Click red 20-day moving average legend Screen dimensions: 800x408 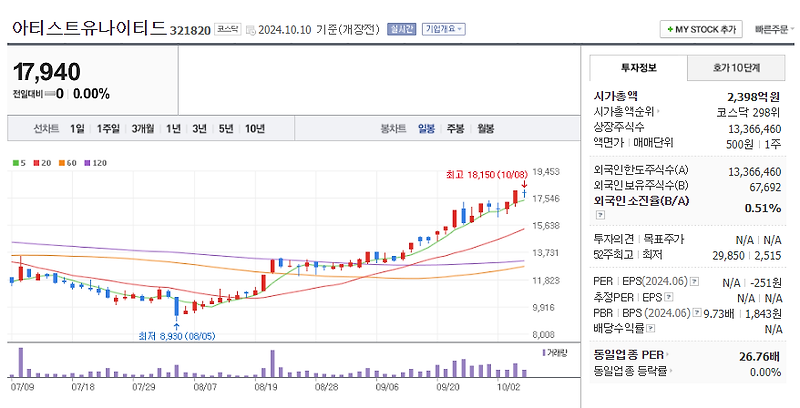coord(42,163)
